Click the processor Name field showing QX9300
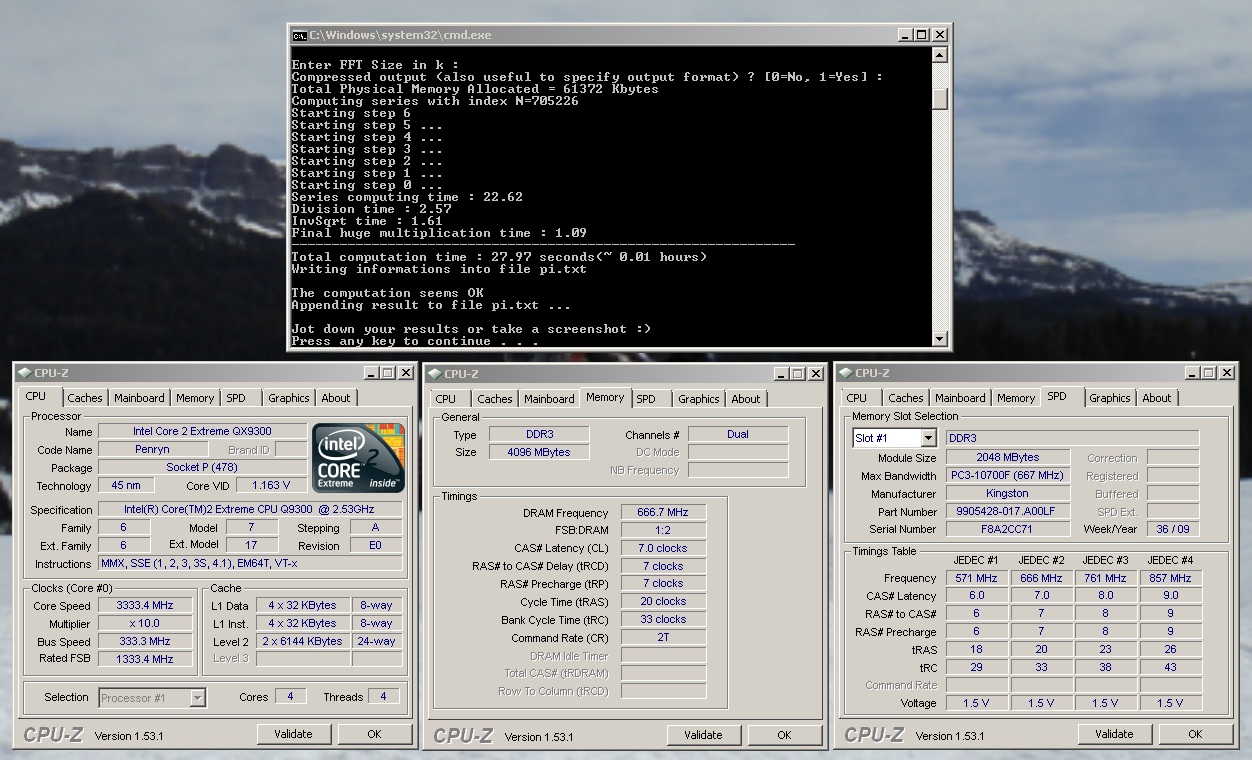Screen dimensions: 1252x760 click(x=202, y=432)
